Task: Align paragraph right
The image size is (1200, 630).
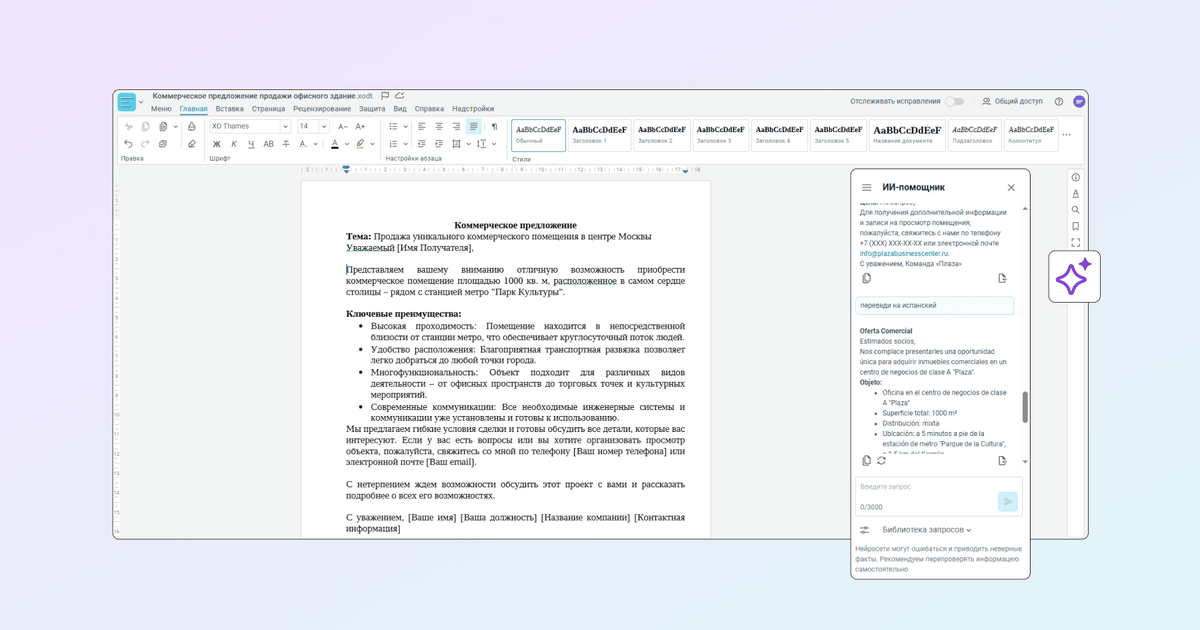Action: pos(456,127)
